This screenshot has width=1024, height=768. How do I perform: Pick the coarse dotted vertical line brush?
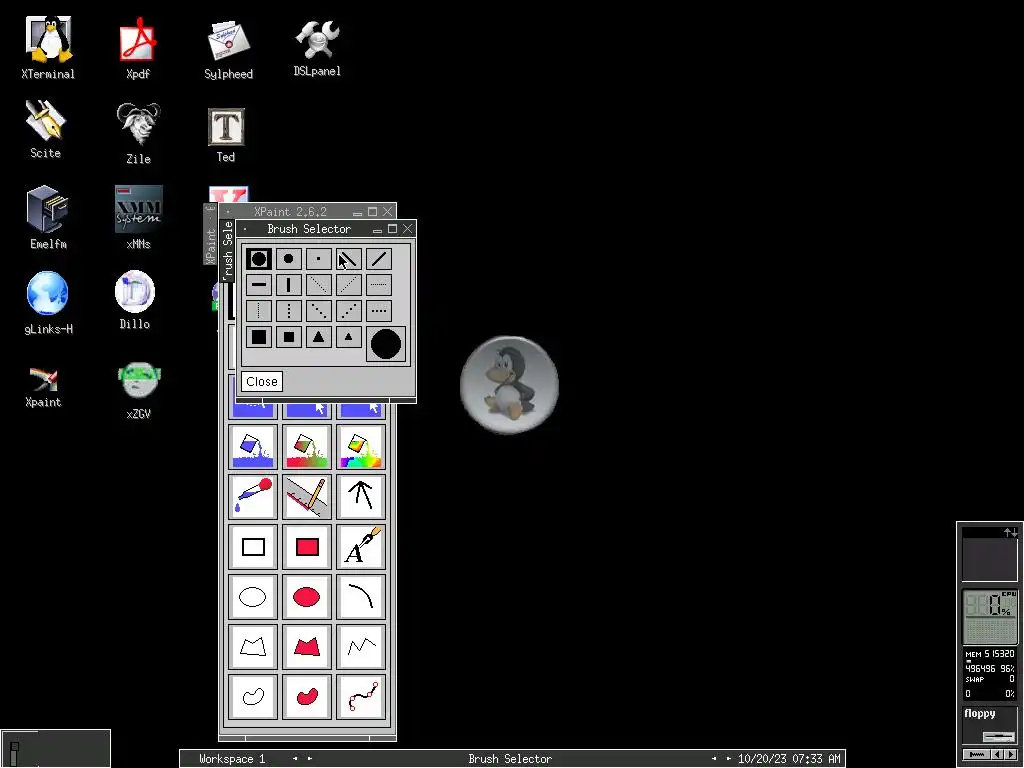[x=289, y=311]
